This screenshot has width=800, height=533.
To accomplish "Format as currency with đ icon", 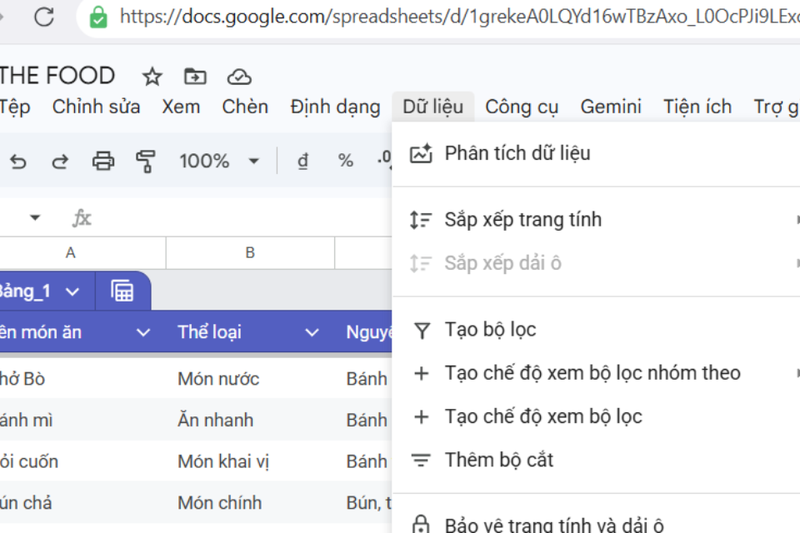I will tap(303, 161).
